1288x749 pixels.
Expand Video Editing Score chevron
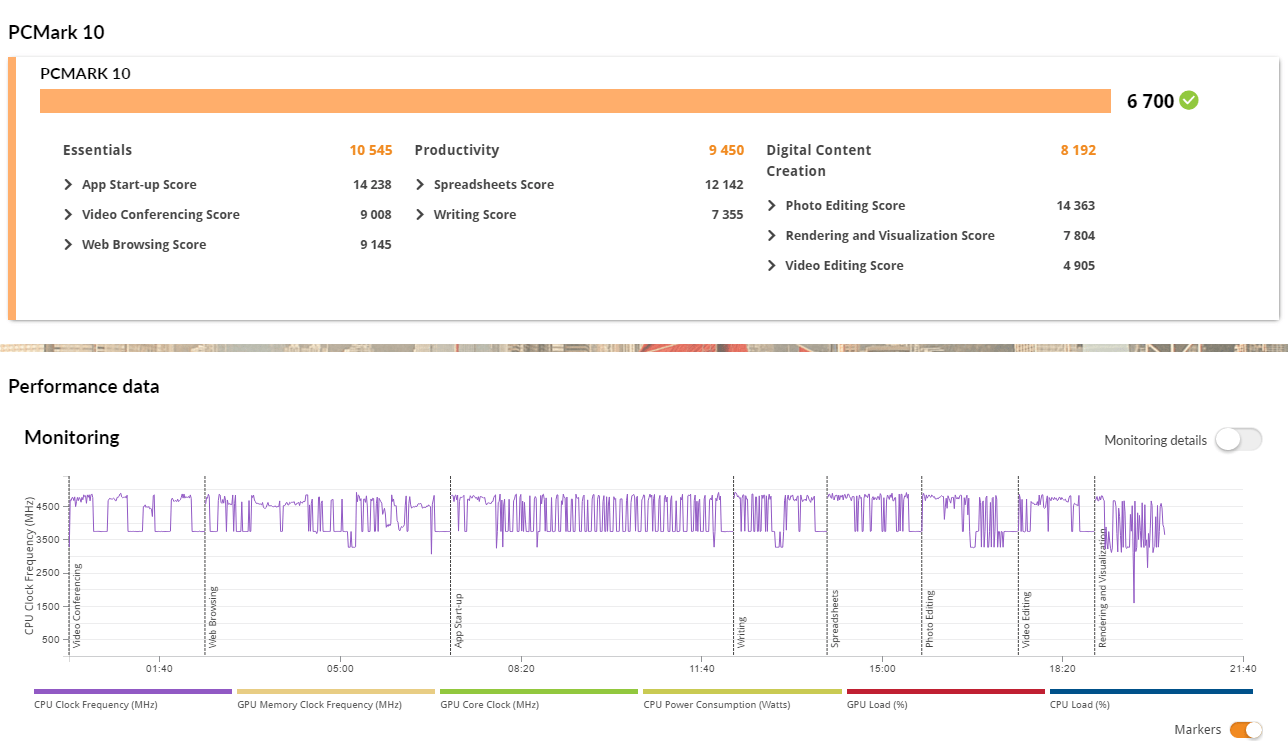click(772, 266)
